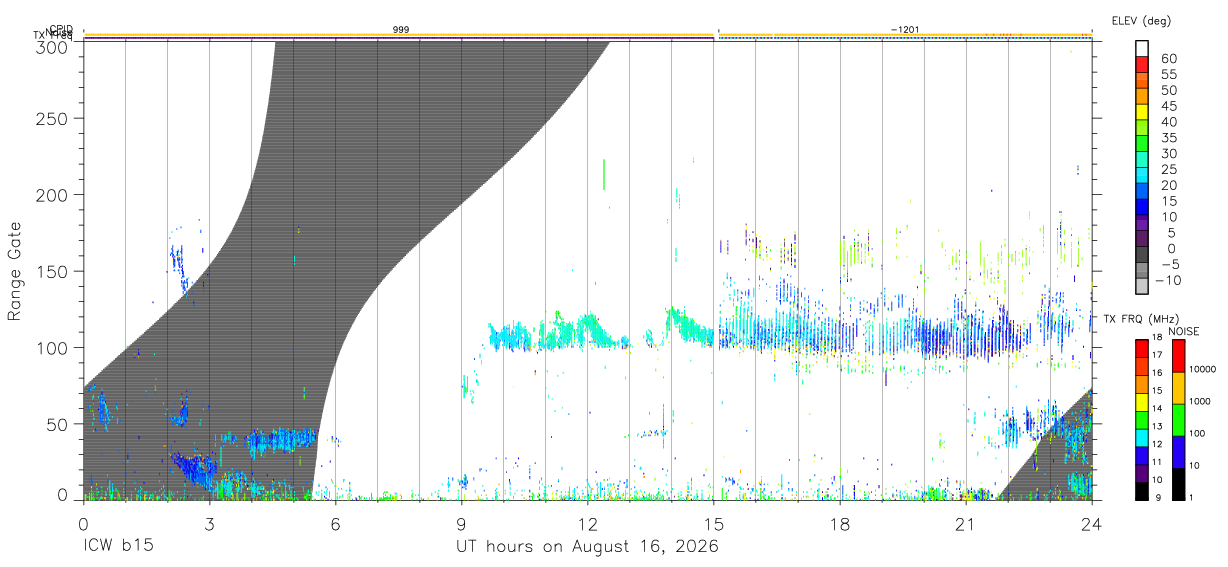
Task: Click the '18' tick label on UT hours axis
Action: point(840,524)
